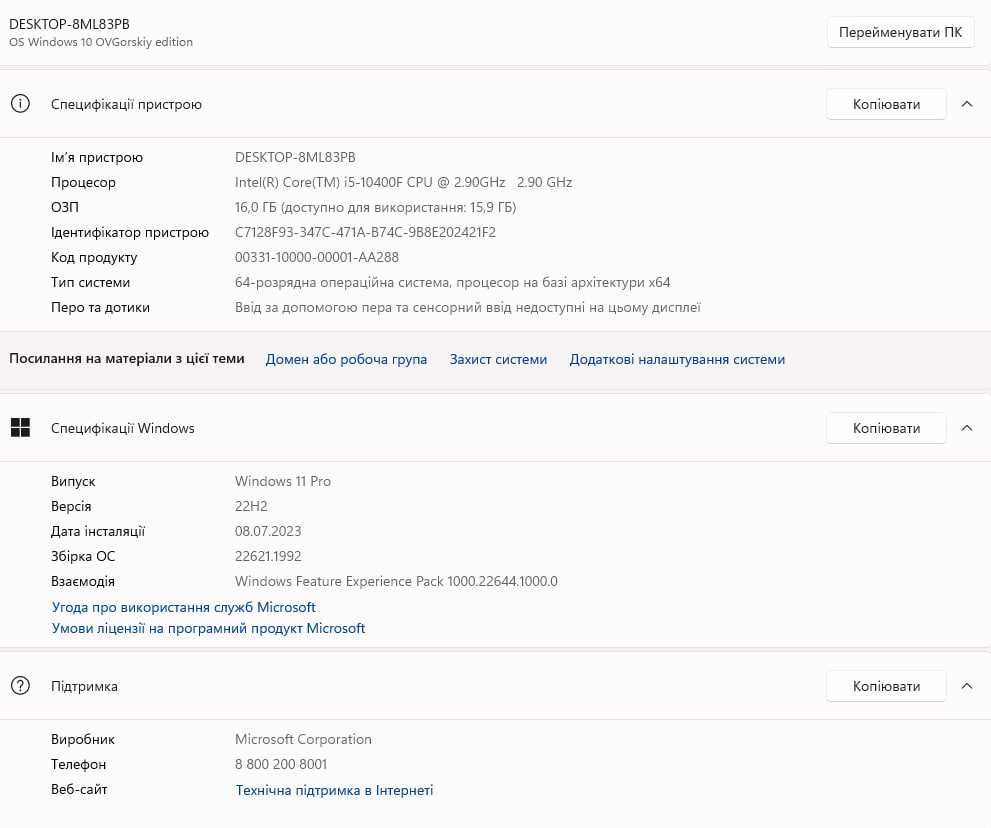Image resolution: width=991 pixels, height=828 pixels.
Task: Copy Windows specifications with Копіювати
Action: pyautogui.click(x=886, y=428)
